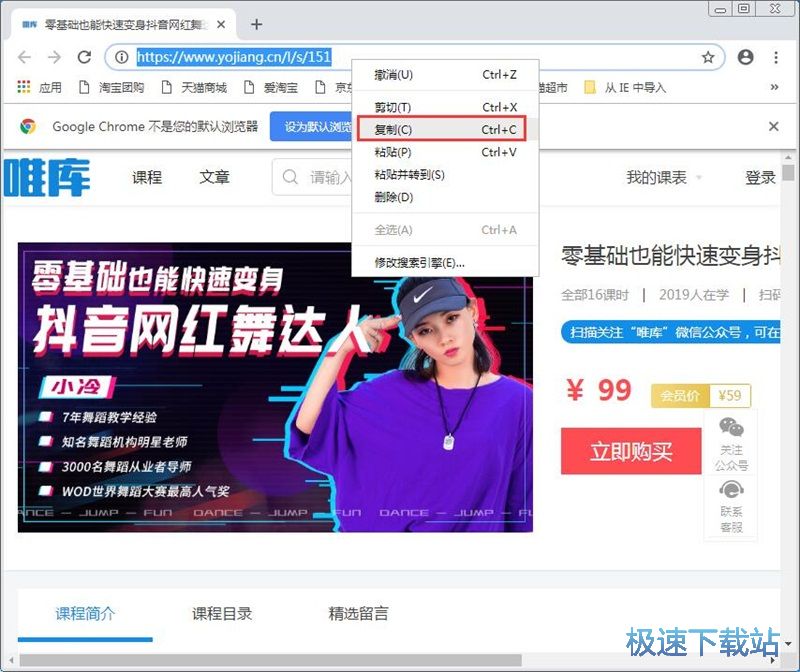Screen dimensions: 800x672
Task: Click the 2019人在学 text
Action: click(x=693, y=295)
